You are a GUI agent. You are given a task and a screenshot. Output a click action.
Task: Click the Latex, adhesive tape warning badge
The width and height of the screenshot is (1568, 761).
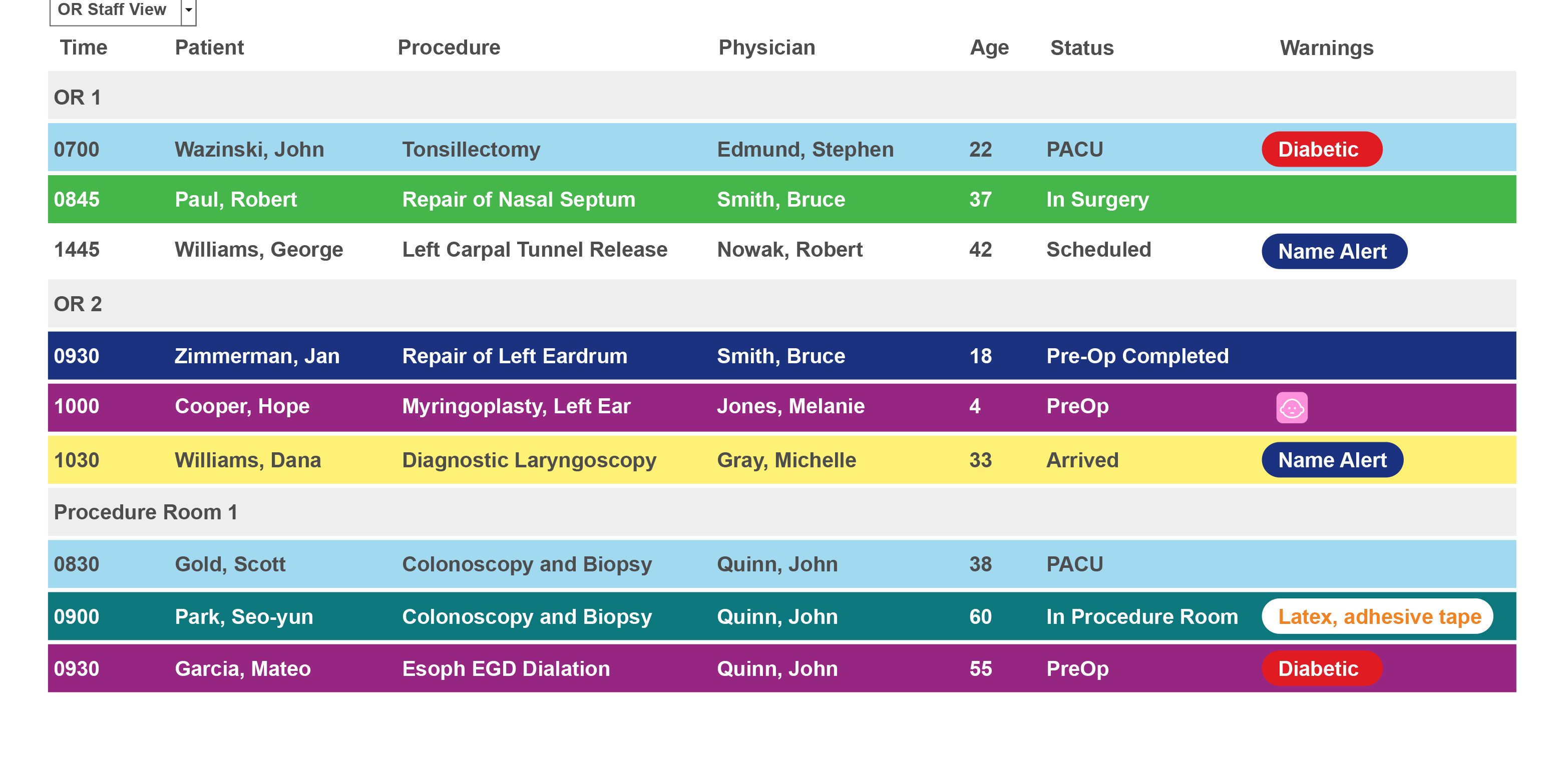point(1377,616)
